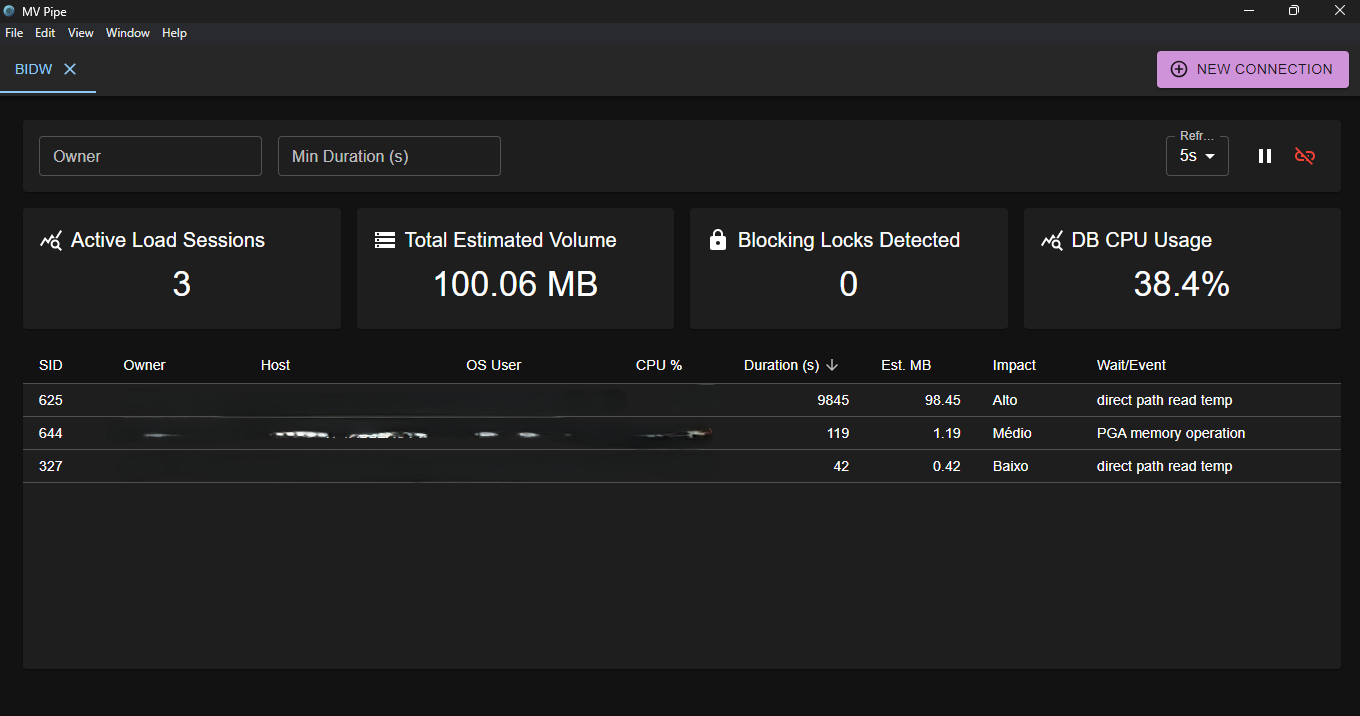Click direct path read temp in row 625
The height and width of the screenshot is (716, 1360).
tap(1164, 400)
